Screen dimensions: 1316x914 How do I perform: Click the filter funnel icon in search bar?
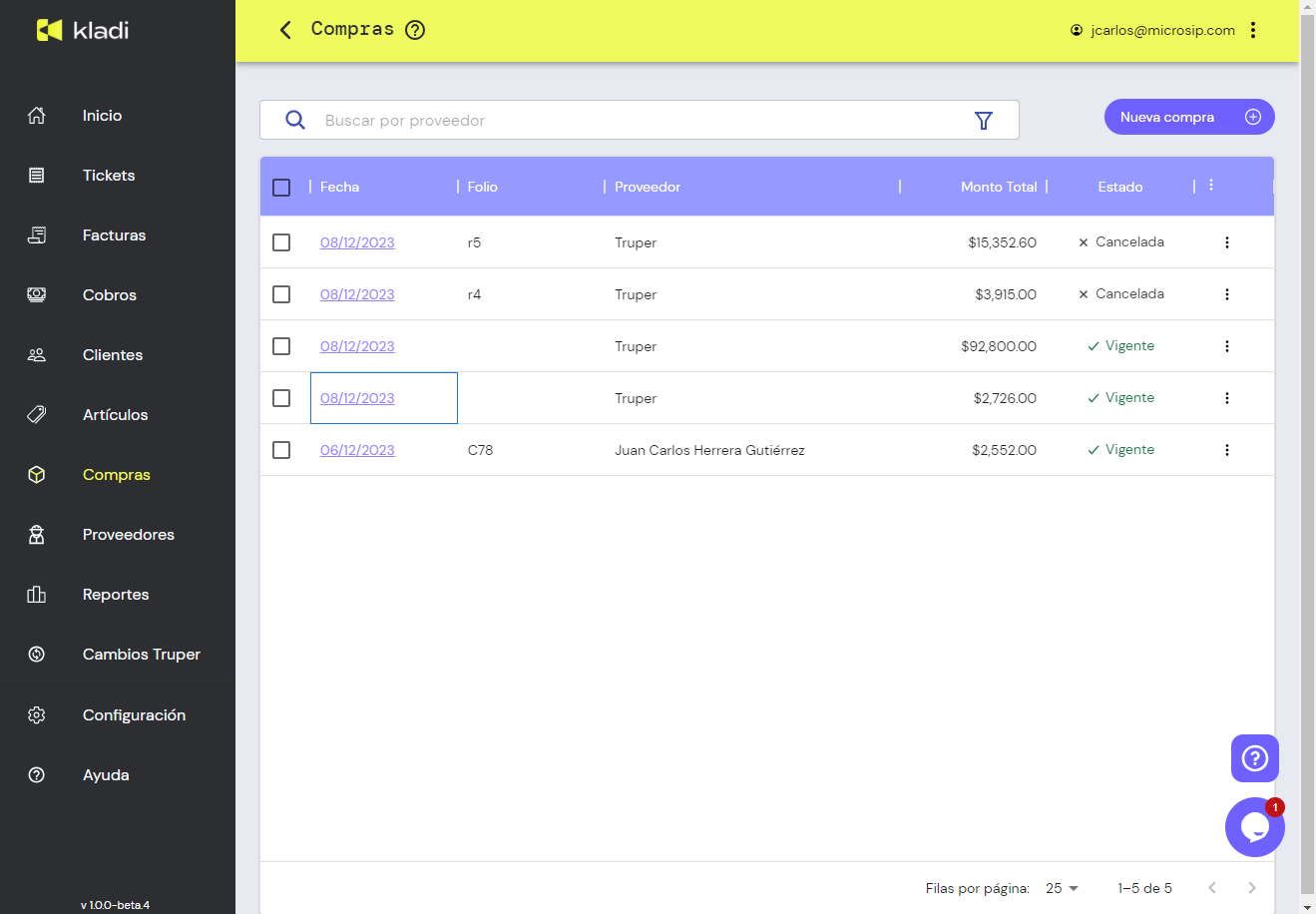[x=983, y=121]
